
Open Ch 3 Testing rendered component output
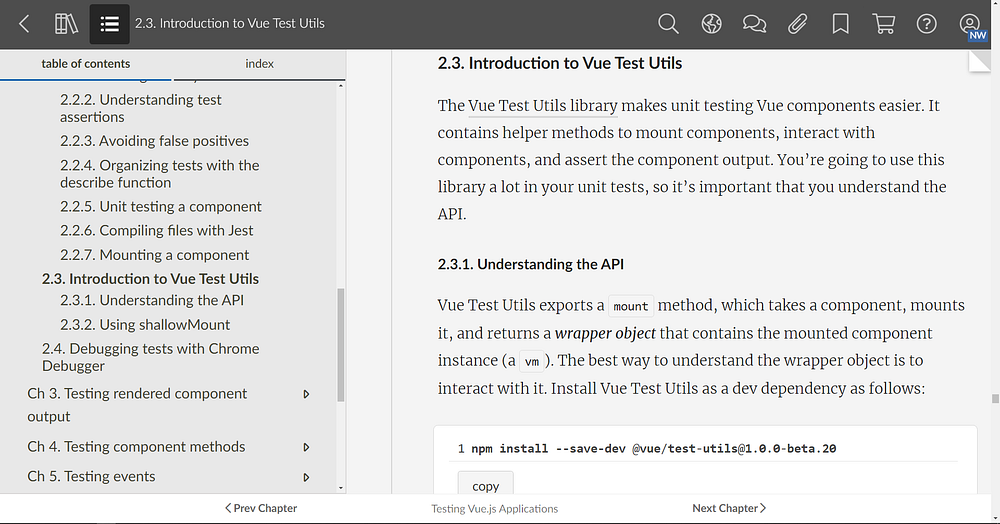(137, 405)
